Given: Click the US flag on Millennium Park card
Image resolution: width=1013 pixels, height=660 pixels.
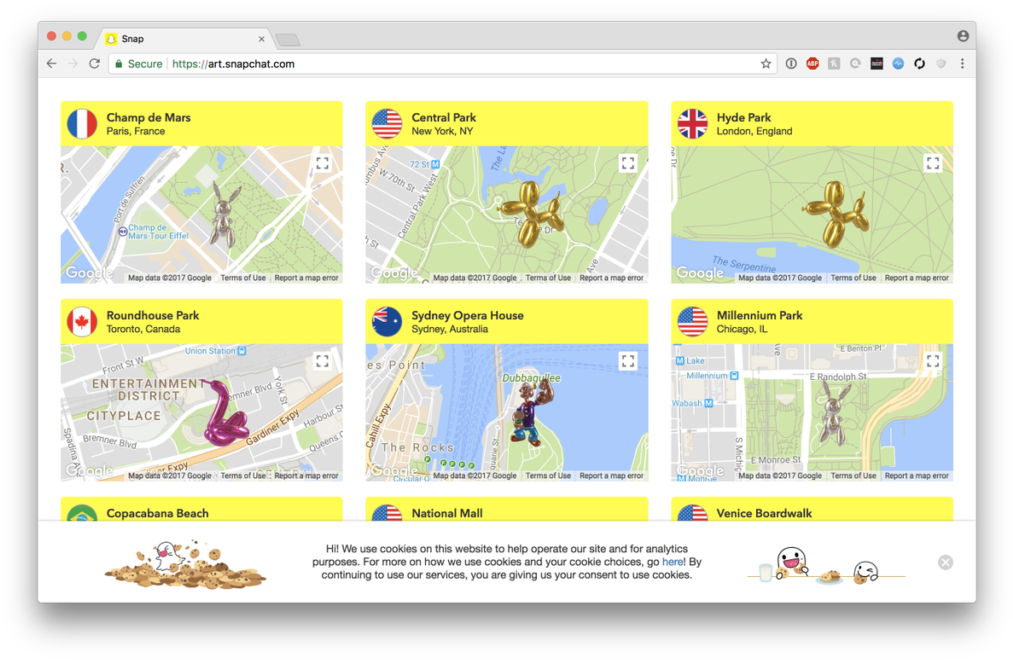Looking at the screenshot, I should [x=693, y=321].
